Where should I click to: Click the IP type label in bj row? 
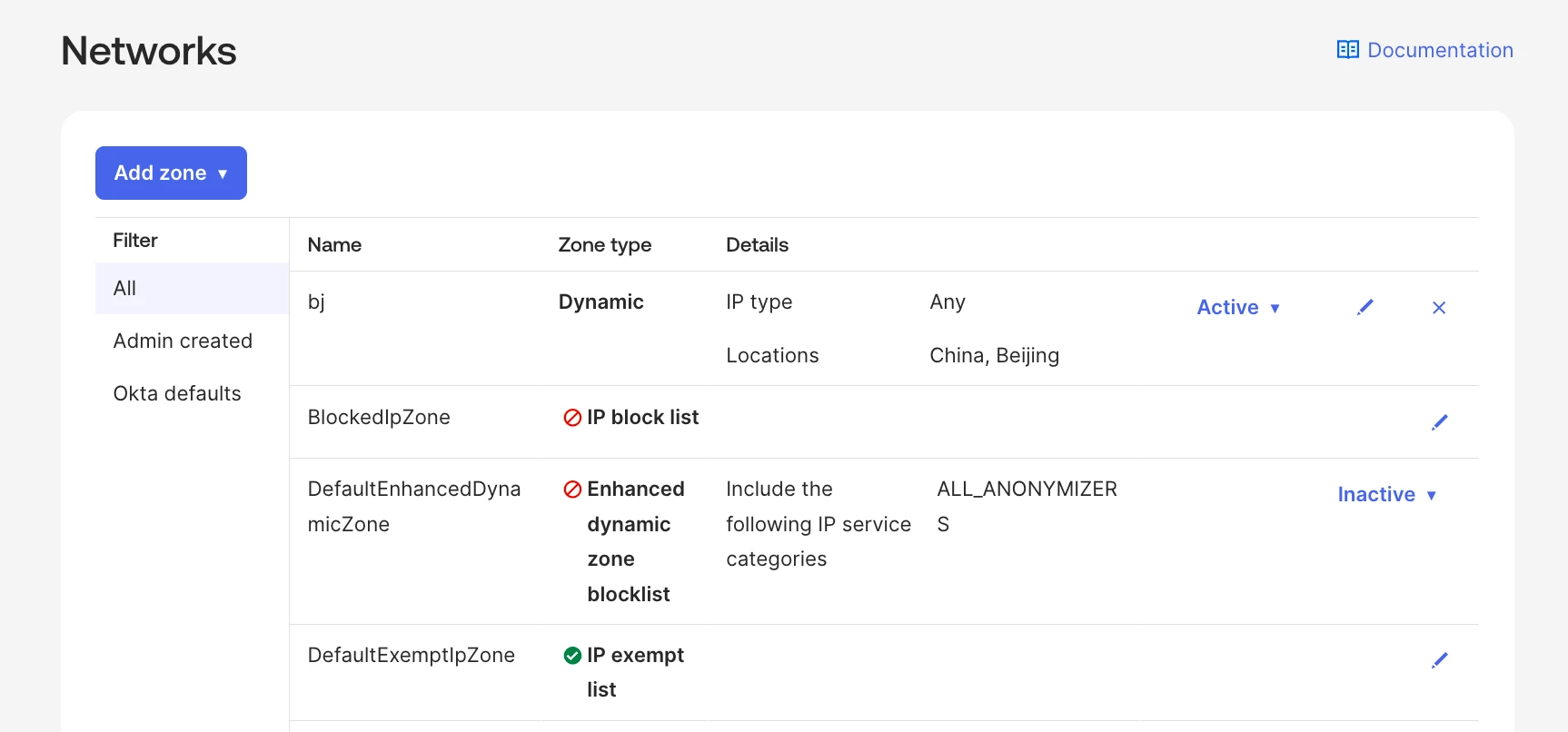(x=759, y=302)
